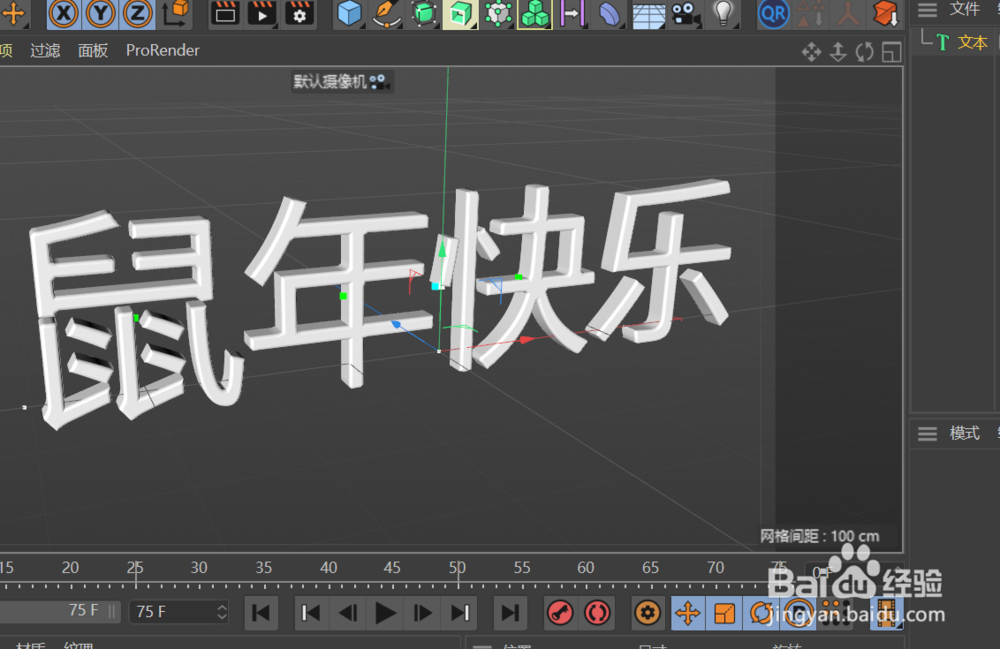
Task: Click the Camera icon in the toolbar
Action: pyautogui.click(x=686, y=13)
